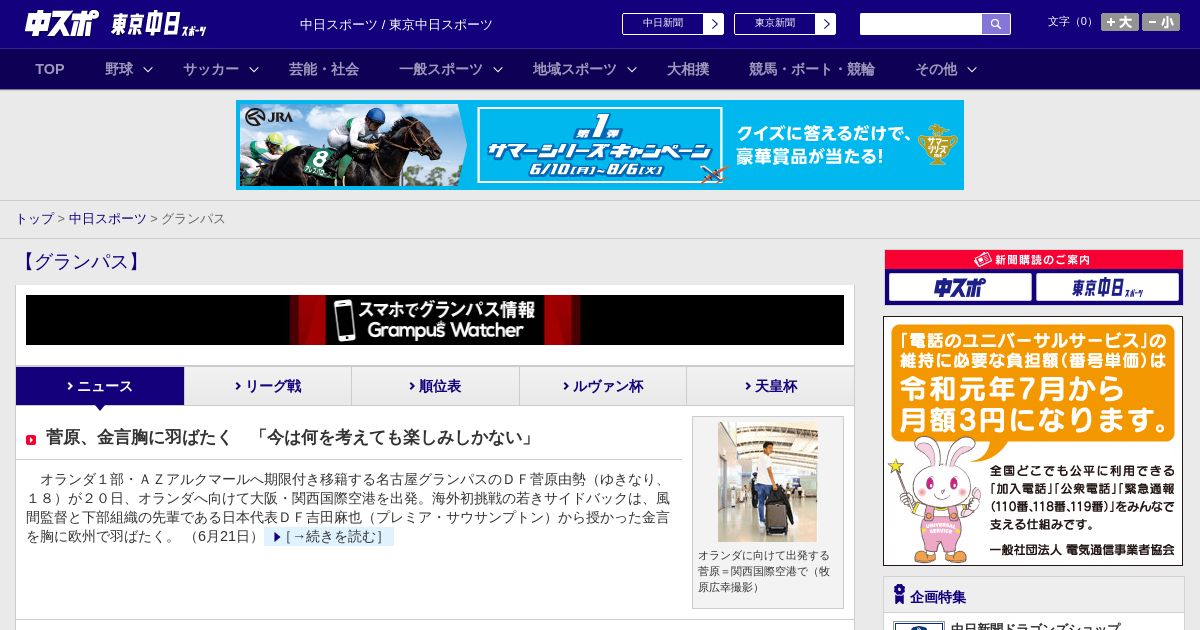Open the ユニバーサルサービス rabbit advertisement
This screenshot has height=630, width=1200.
(x=1033, y=441)
